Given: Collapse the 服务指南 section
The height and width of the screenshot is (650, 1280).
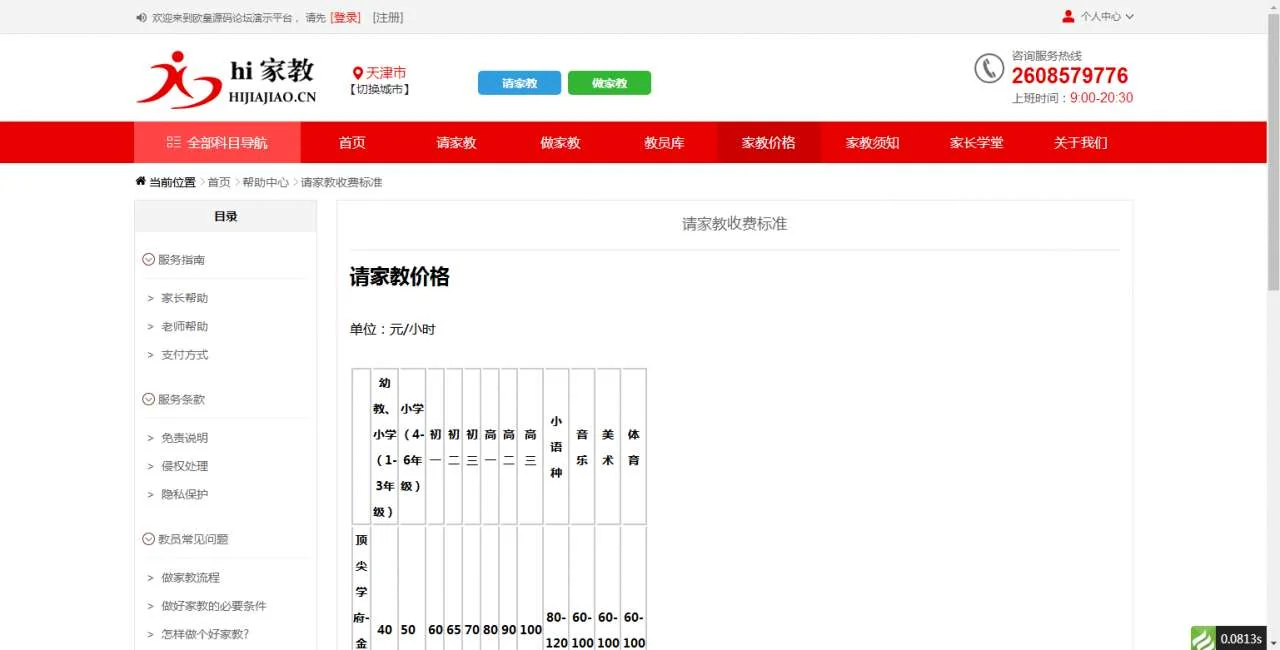Looking at the screenshot, I should pos(149,259).
